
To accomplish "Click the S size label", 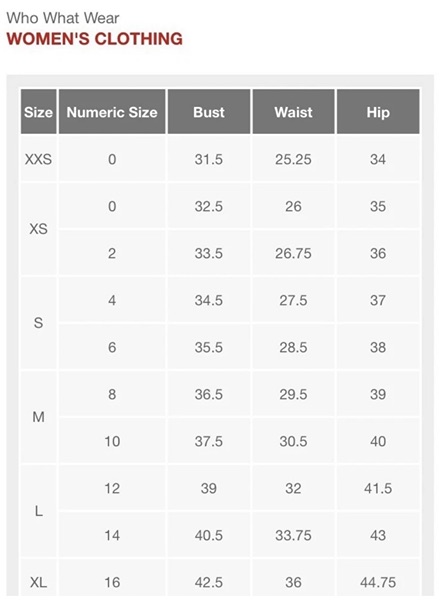I will [39, 323].
